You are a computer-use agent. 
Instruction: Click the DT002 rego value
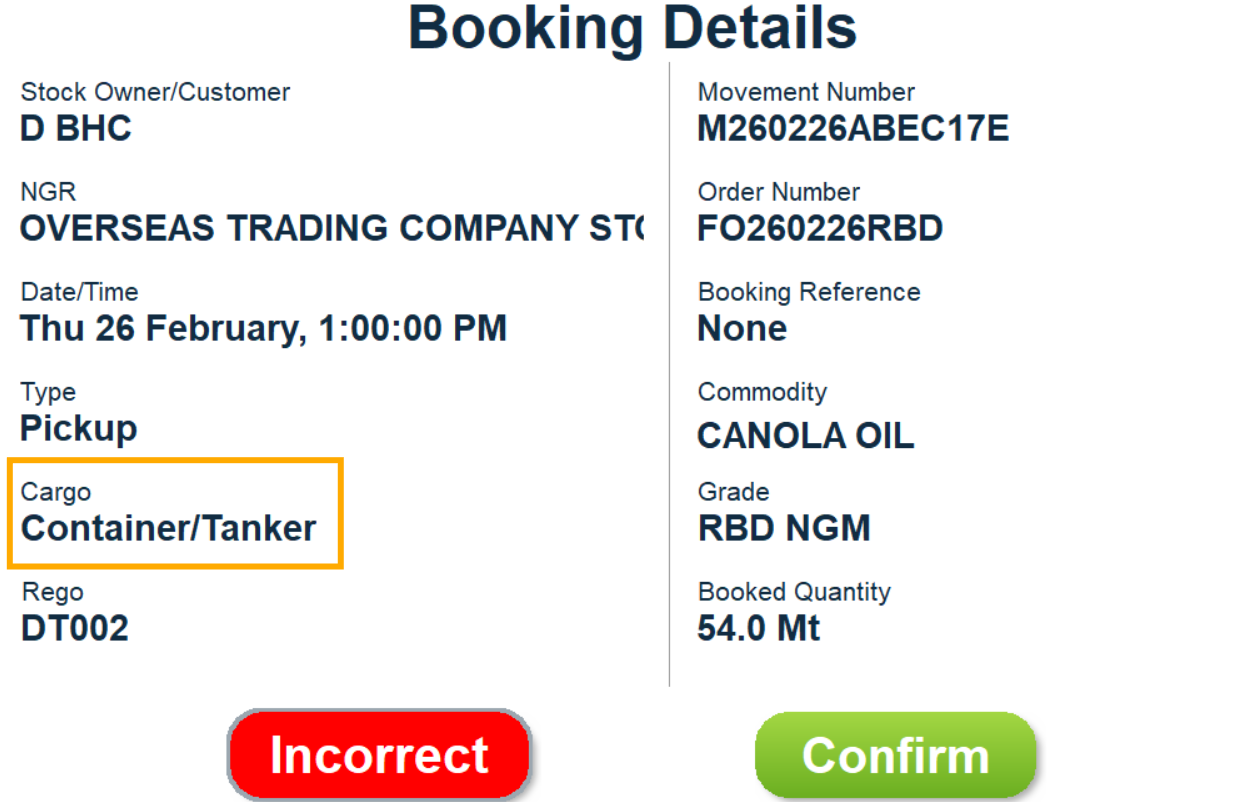[x=75, y=628]
